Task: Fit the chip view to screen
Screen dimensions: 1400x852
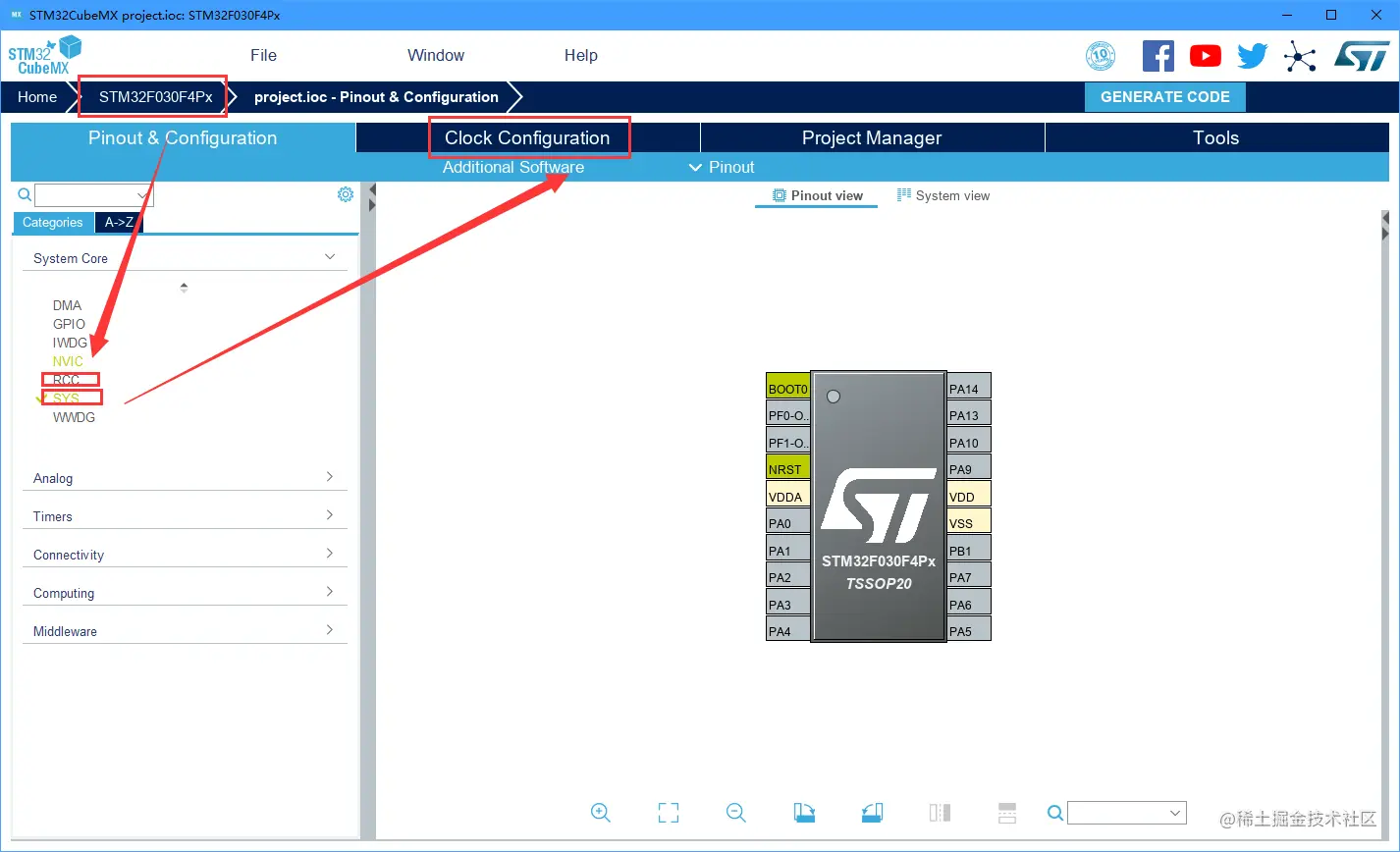Action: click(669, 812)
